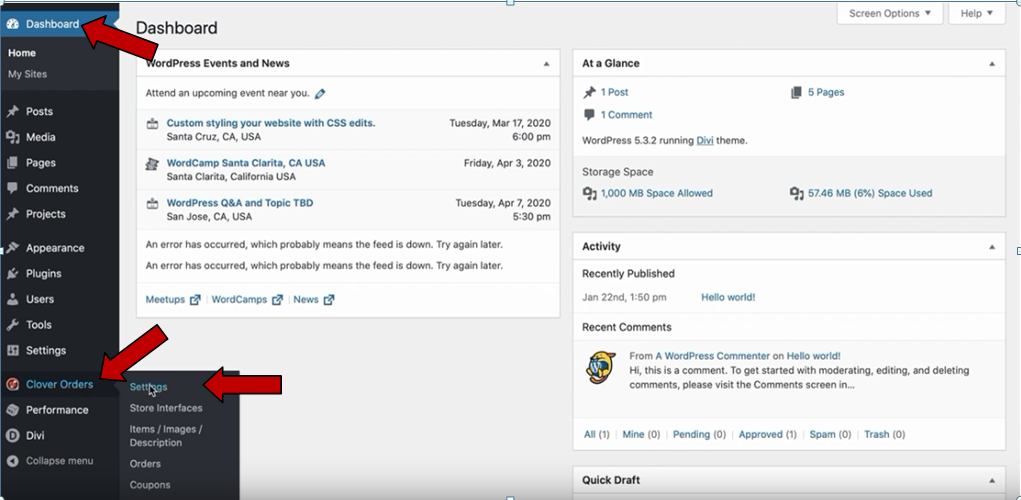Screen dimensions: 1021x500
Task: Toggle the Activity panel arrow
Action: point(992,247)
